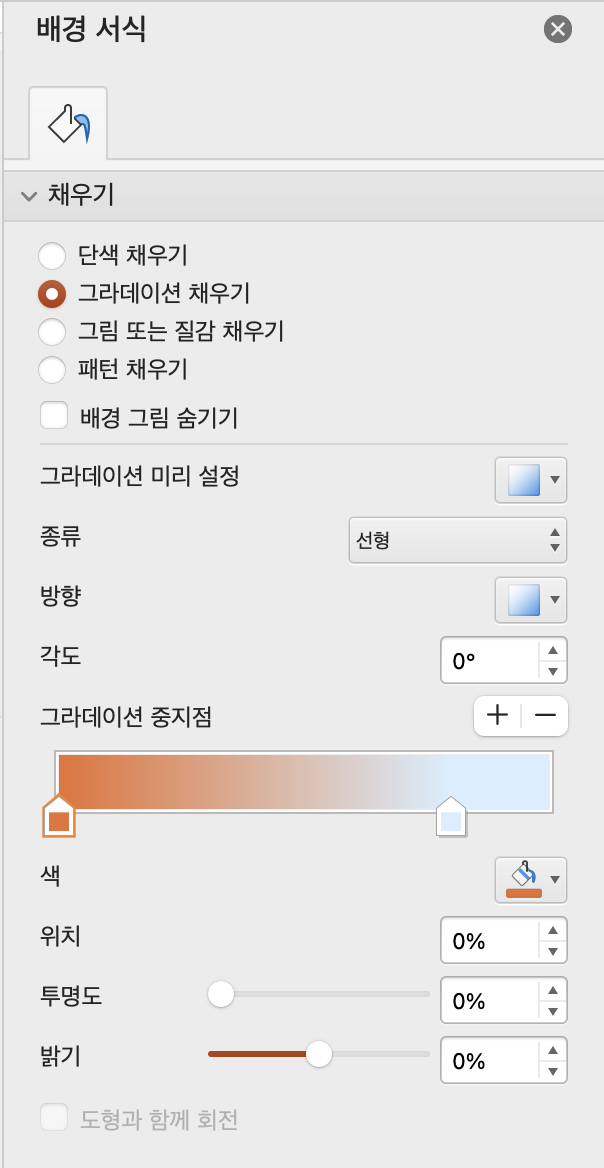The image size is (604, 1168).
Task: Open the 색 paint bucket color picker
Action: [x=531, y=880]
